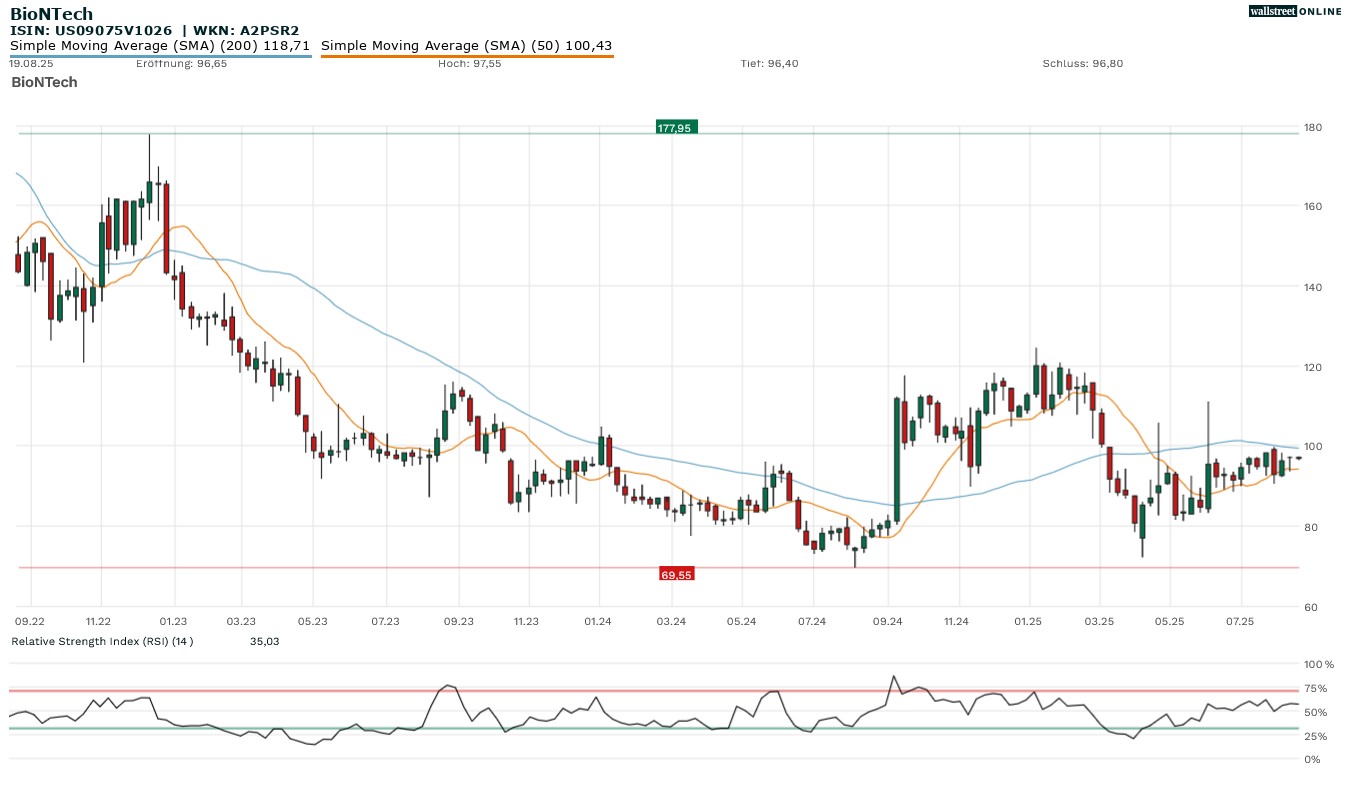This screenshot has width=1349, height=786.
Task: Click the 50% RSI axis label
Action: point(1315,712)
